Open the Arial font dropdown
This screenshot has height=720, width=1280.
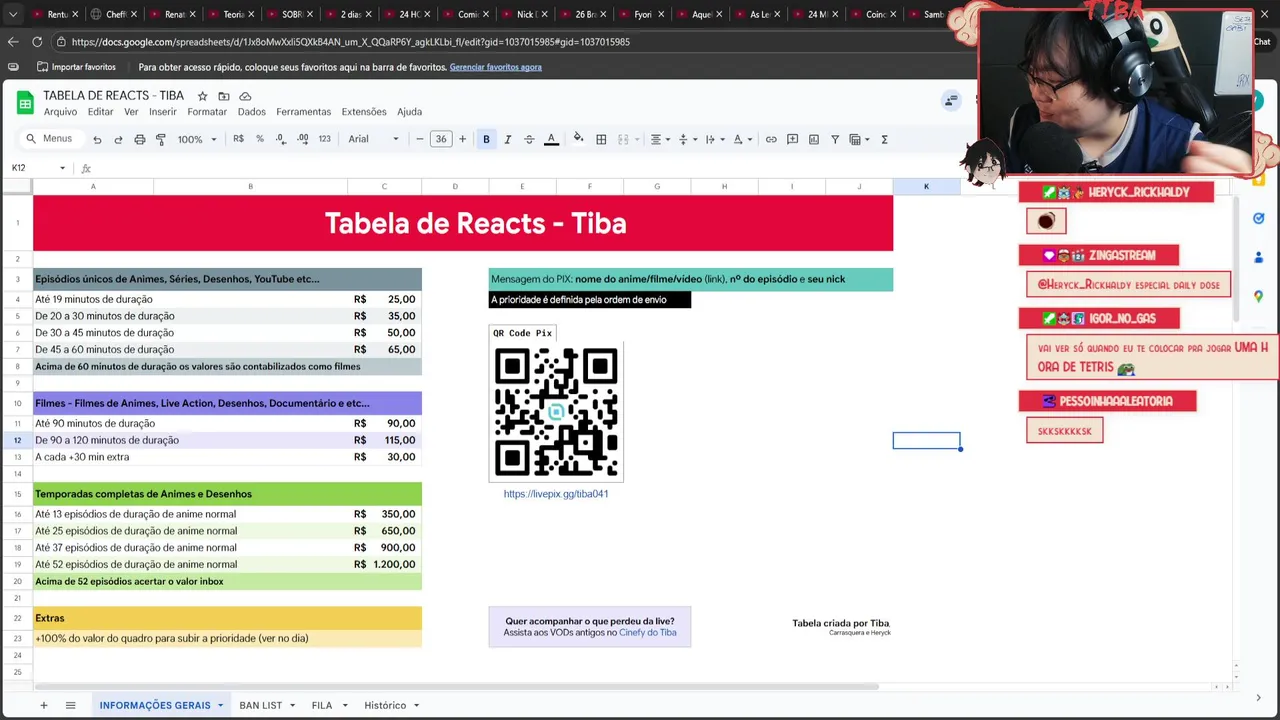click(x=373, y=139)
